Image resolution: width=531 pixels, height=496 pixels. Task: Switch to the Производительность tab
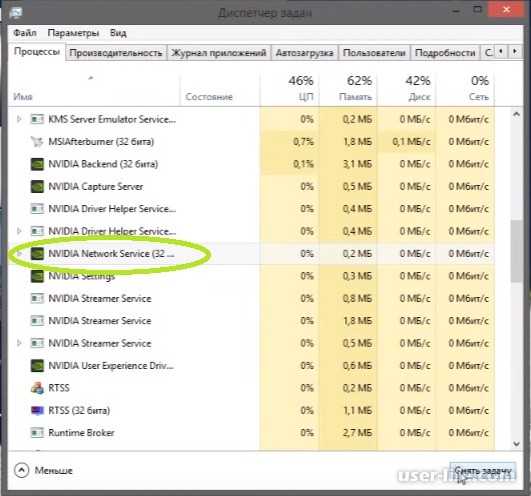coord(115,53)
